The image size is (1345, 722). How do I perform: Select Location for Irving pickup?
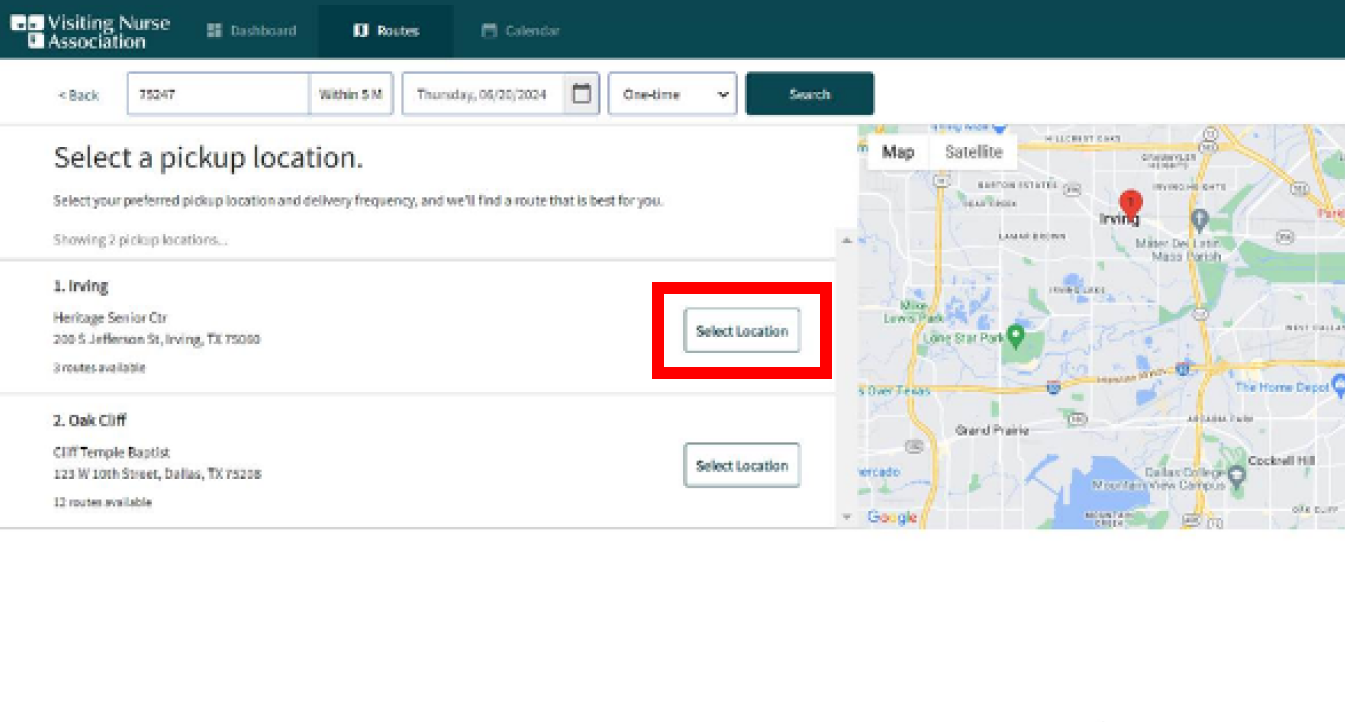tap(742, 331)
